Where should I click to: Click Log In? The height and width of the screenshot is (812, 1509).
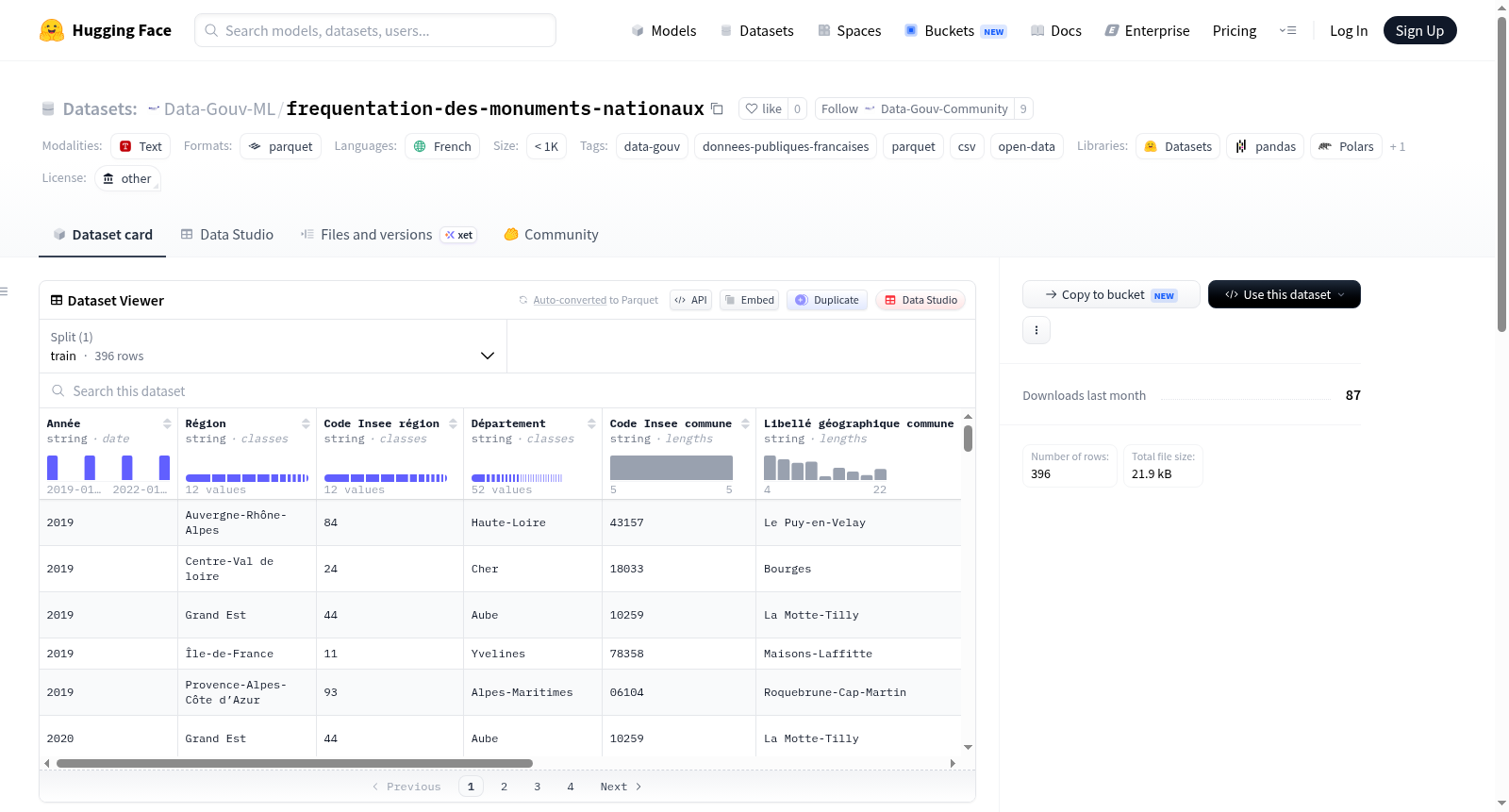click(1349, 30)
